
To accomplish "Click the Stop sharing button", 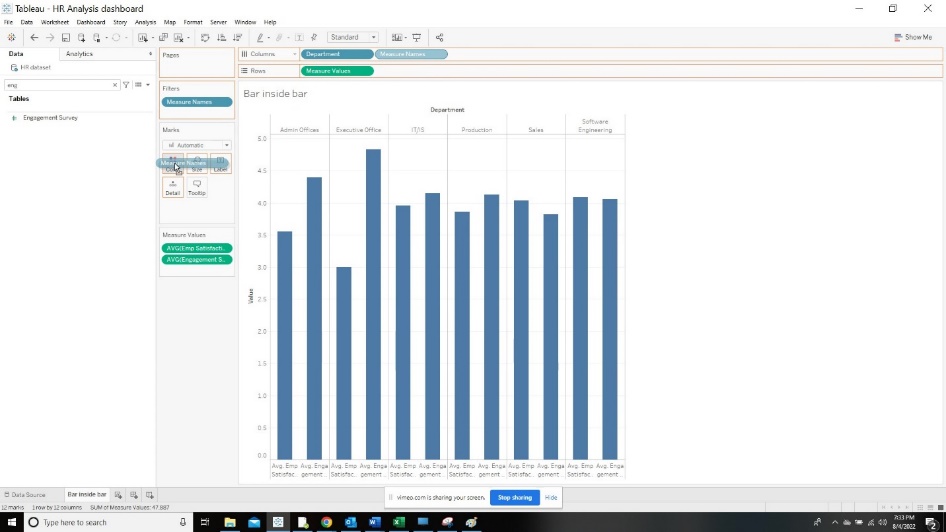I will point(515,498).
